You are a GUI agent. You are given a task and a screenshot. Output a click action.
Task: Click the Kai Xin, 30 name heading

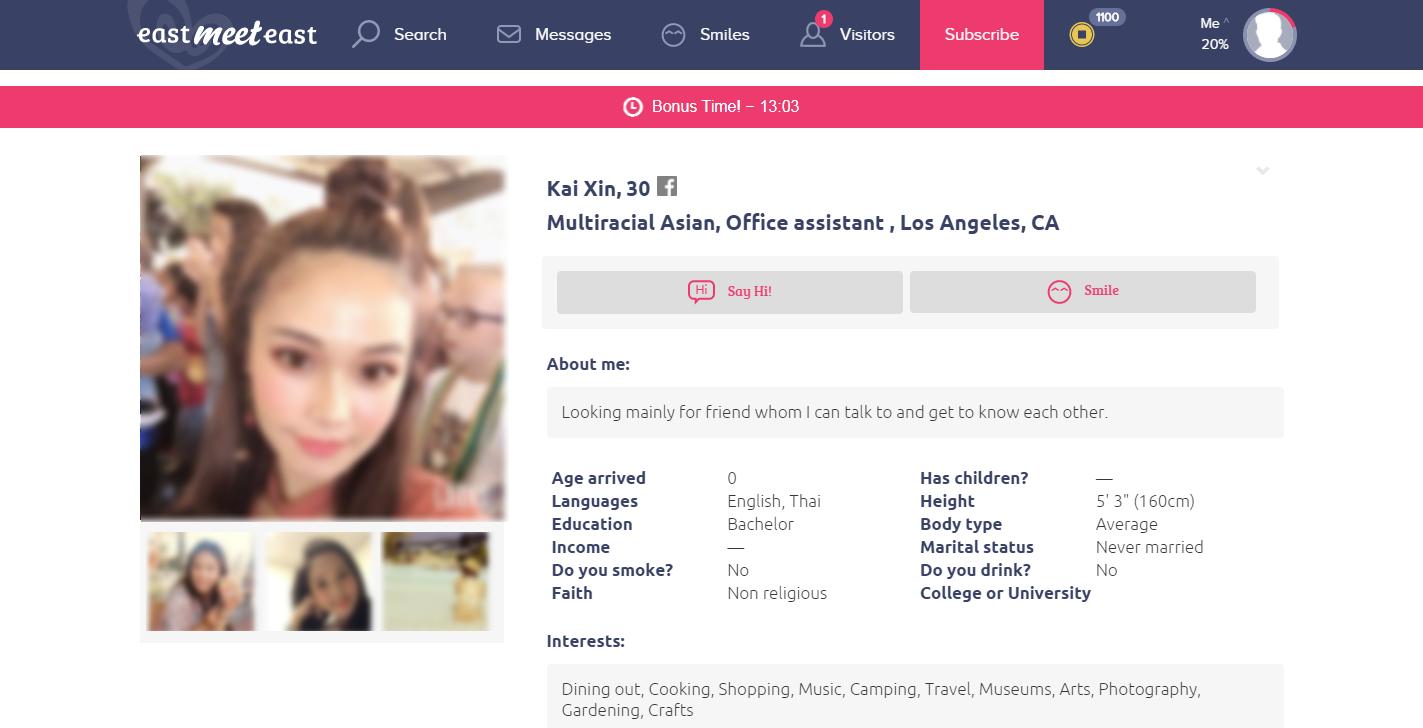(598, 188)
